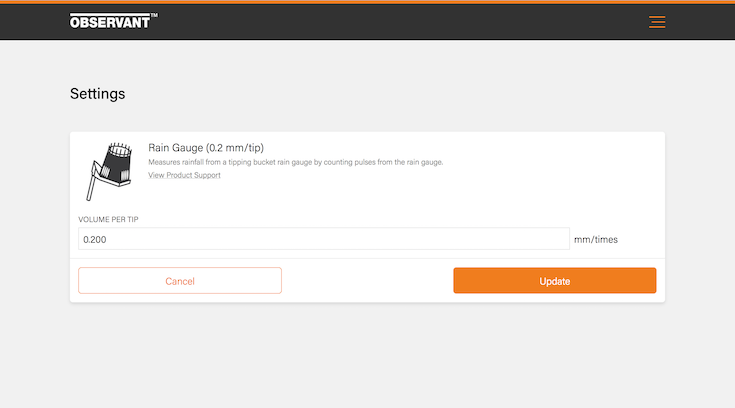Click the gray page background below the card
The width and height of the screenshot is (735, 408).
(367, 355)
